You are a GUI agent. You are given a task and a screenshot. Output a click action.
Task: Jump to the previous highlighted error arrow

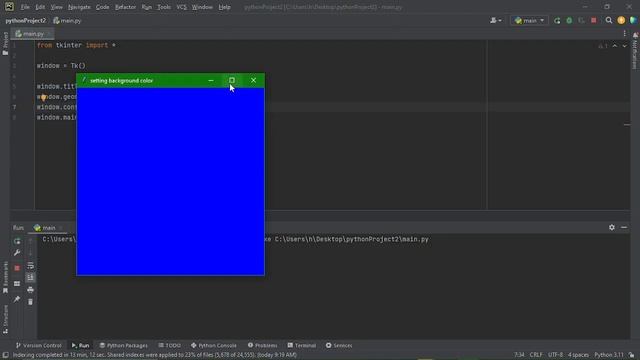click(x=615, y=46)
